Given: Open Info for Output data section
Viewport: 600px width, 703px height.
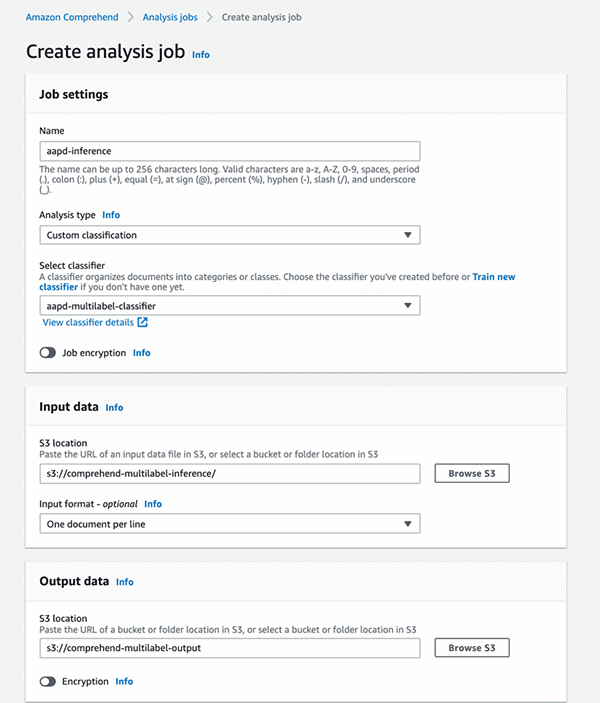Looking at the screenshot, I should 125,582.
